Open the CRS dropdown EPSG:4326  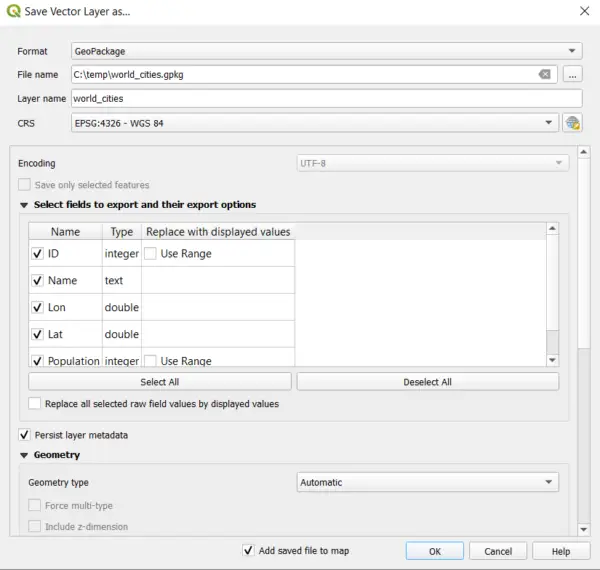point(314,123)
